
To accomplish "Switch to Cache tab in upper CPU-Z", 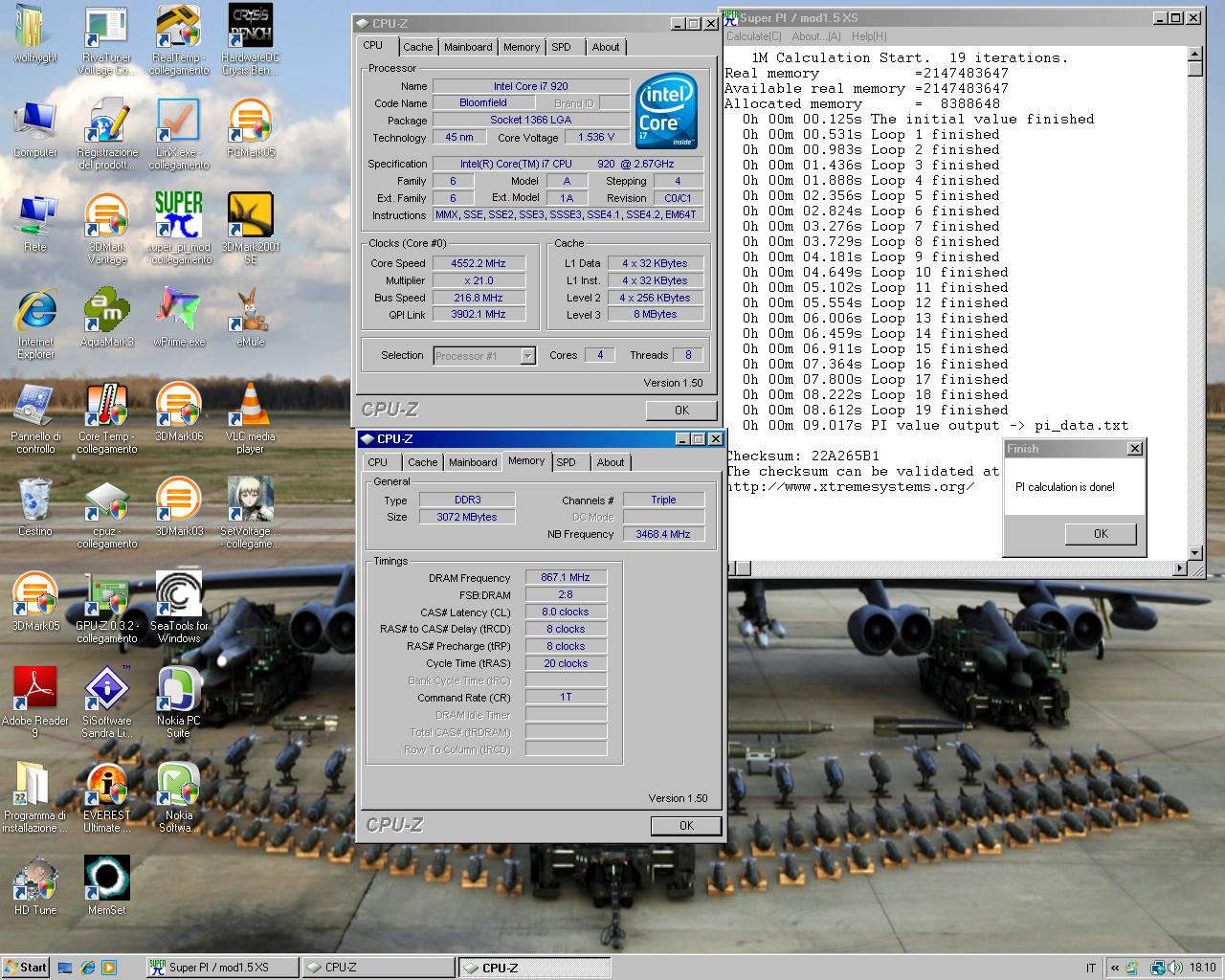I will 417,47.
